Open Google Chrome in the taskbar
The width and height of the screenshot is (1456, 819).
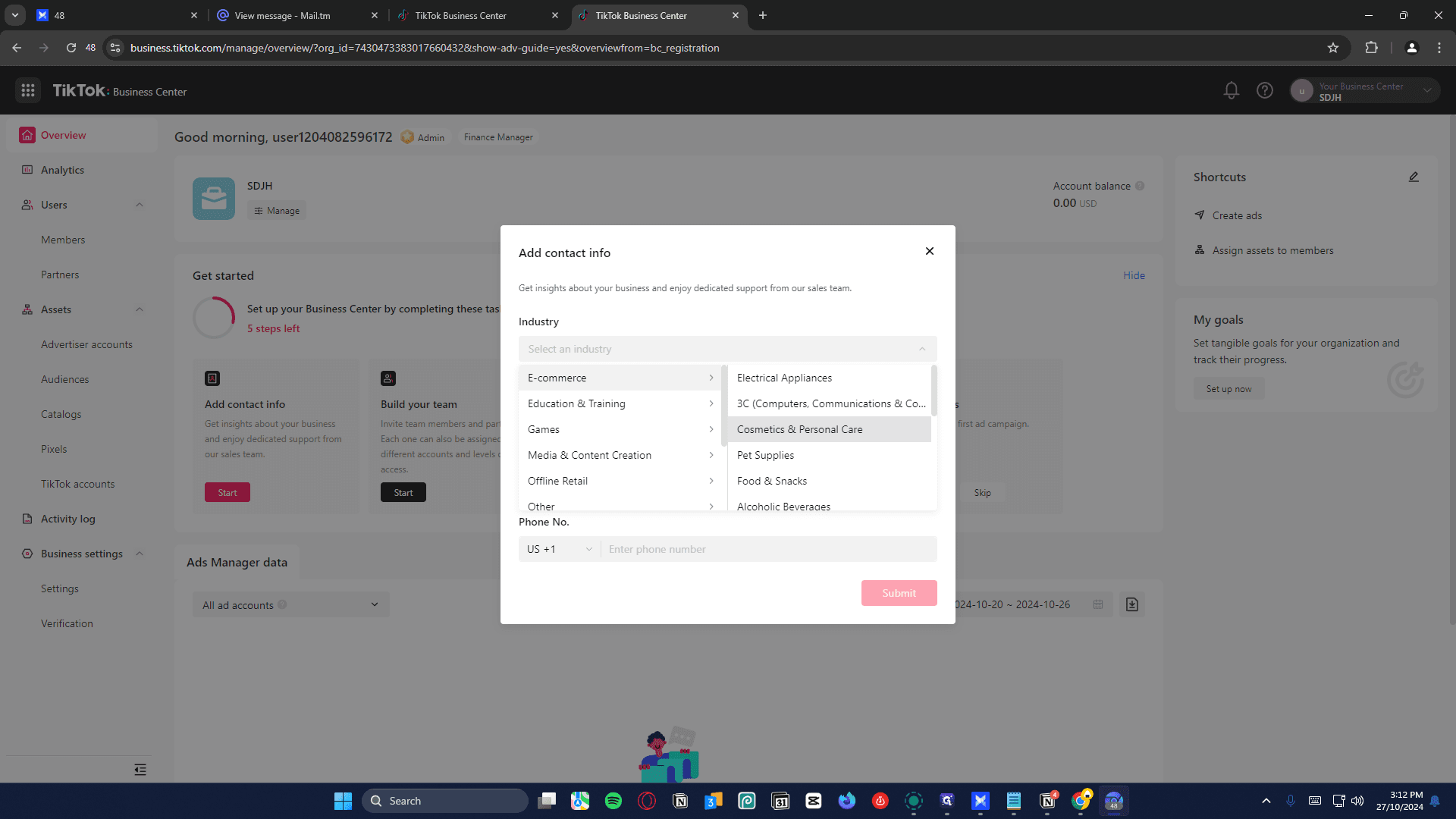[x=1081, y=801]
